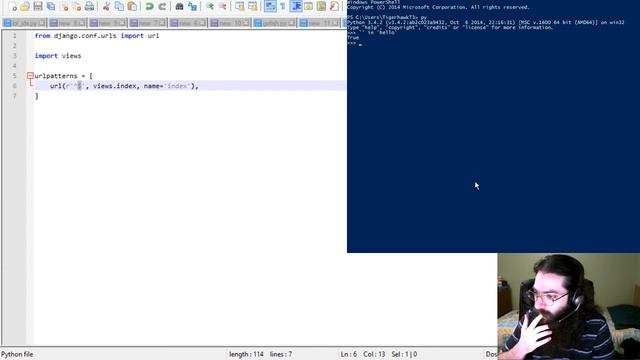Click 'True' output in PowerShell window
This screenshot has height=360, width=640.
point(353,38)
